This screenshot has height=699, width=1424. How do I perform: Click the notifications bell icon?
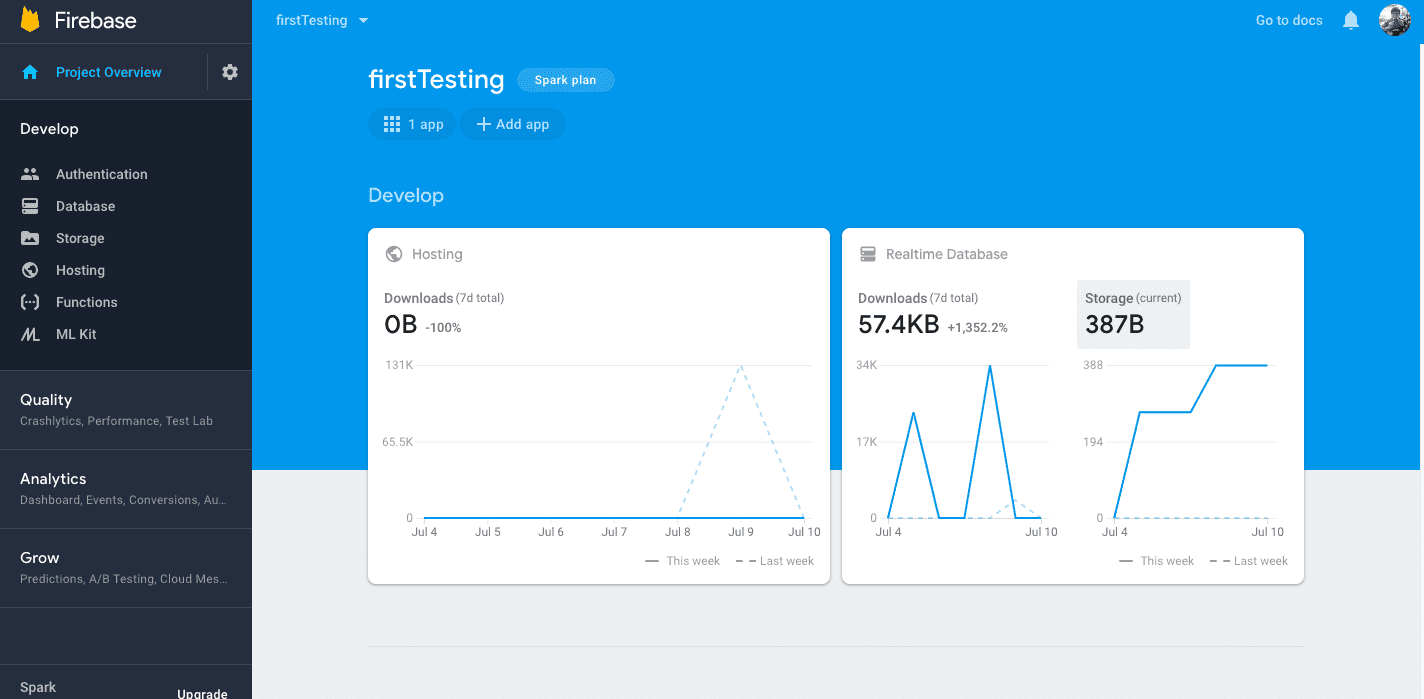pyautogui.click(x=1351, y=20)
